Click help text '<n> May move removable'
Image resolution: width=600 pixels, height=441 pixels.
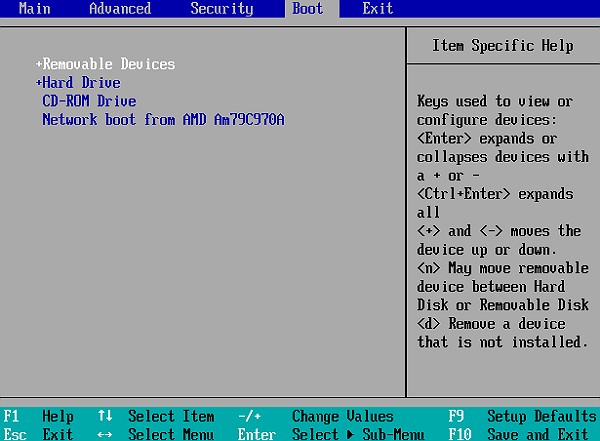coord(503,268)
